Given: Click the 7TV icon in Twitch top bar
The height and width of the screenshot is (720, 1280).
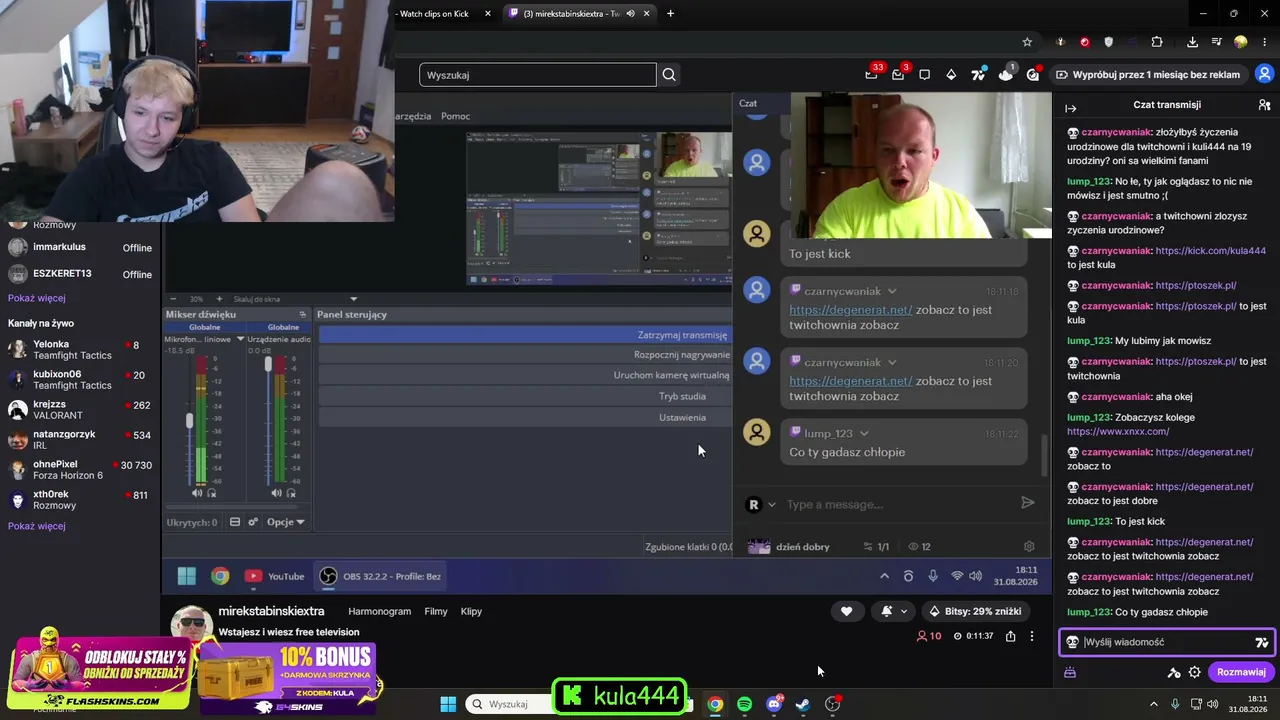Looking at the screenshot, I should click(x=978, y=74).
